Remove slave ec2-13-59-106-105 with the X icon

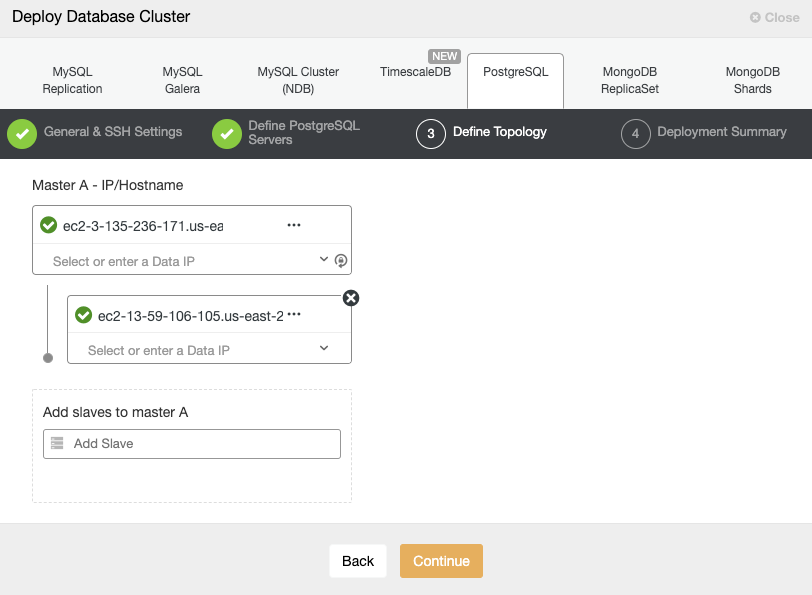click(x=351, y=298)
